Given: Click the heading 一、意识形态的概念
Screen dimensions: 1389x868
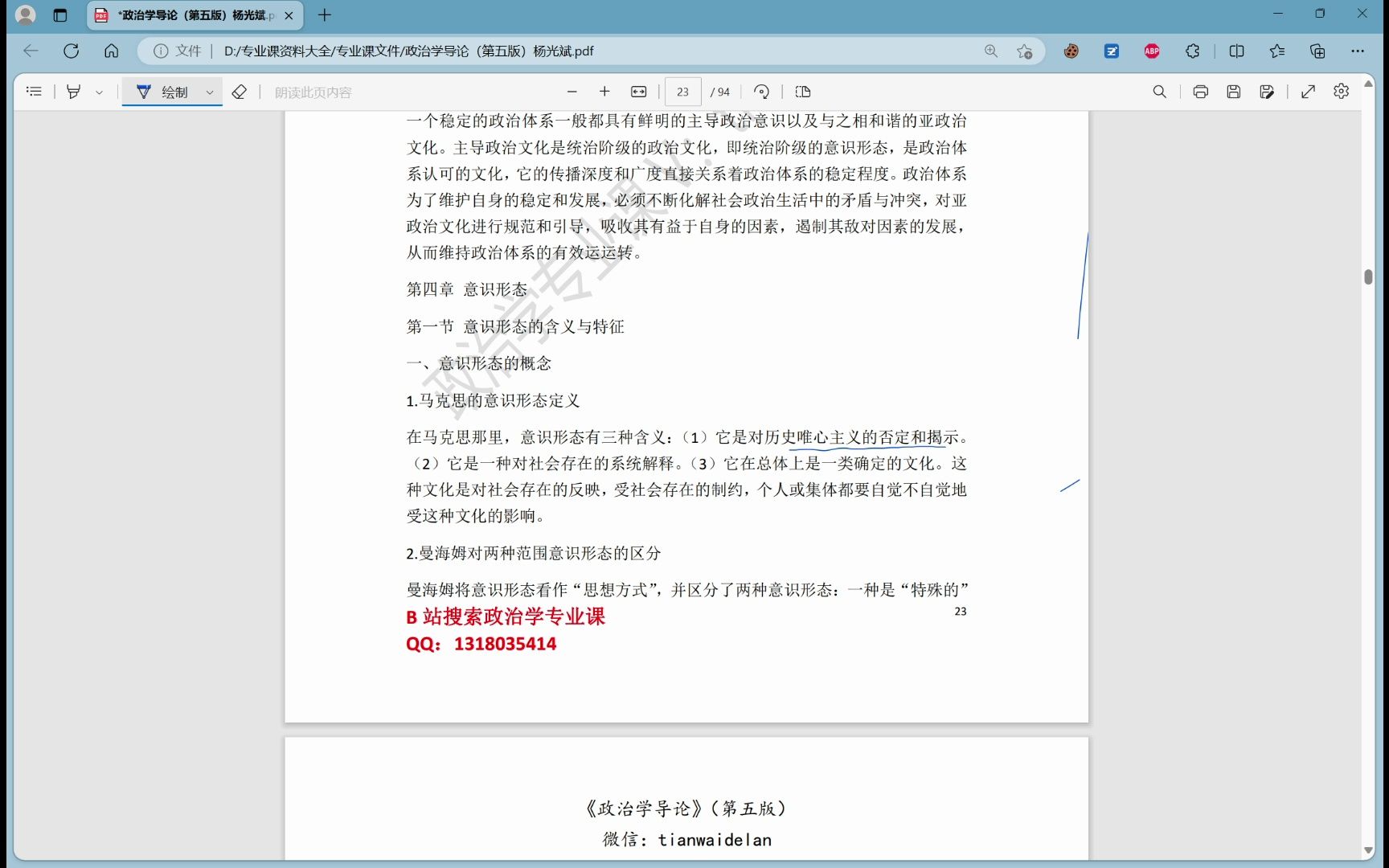Looking at the screenshot, I should point(479,363).
